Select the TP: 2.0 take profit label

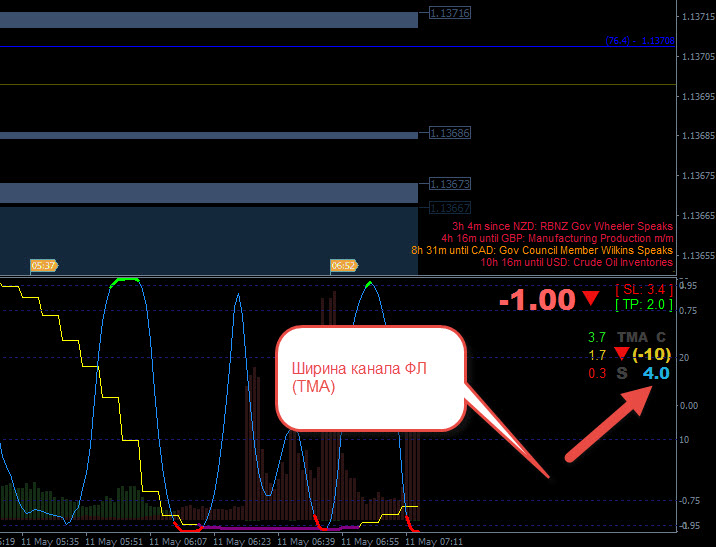(644, 305)
